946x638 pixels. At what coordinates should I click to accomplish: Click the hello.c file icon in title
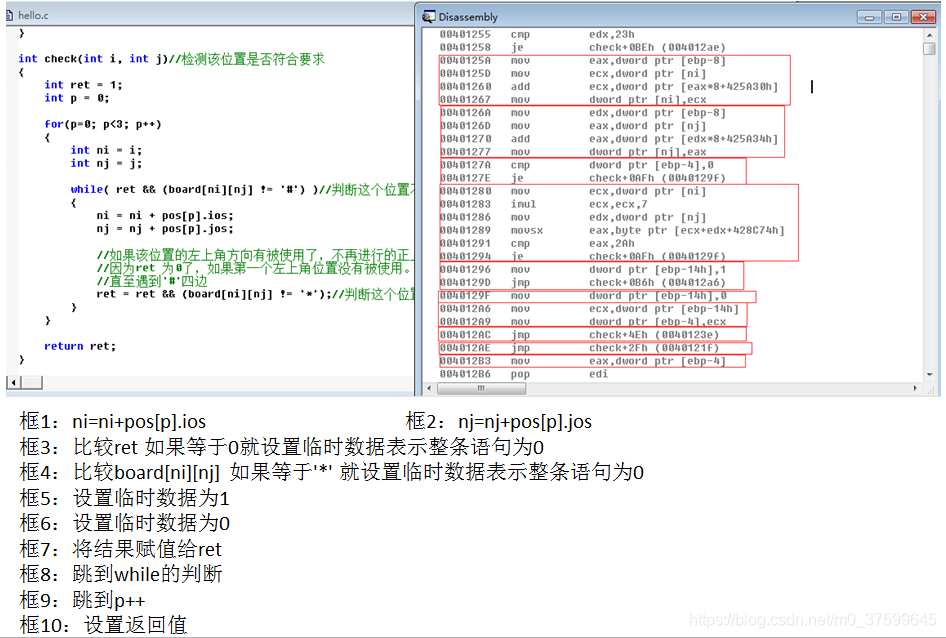point(10,16)
